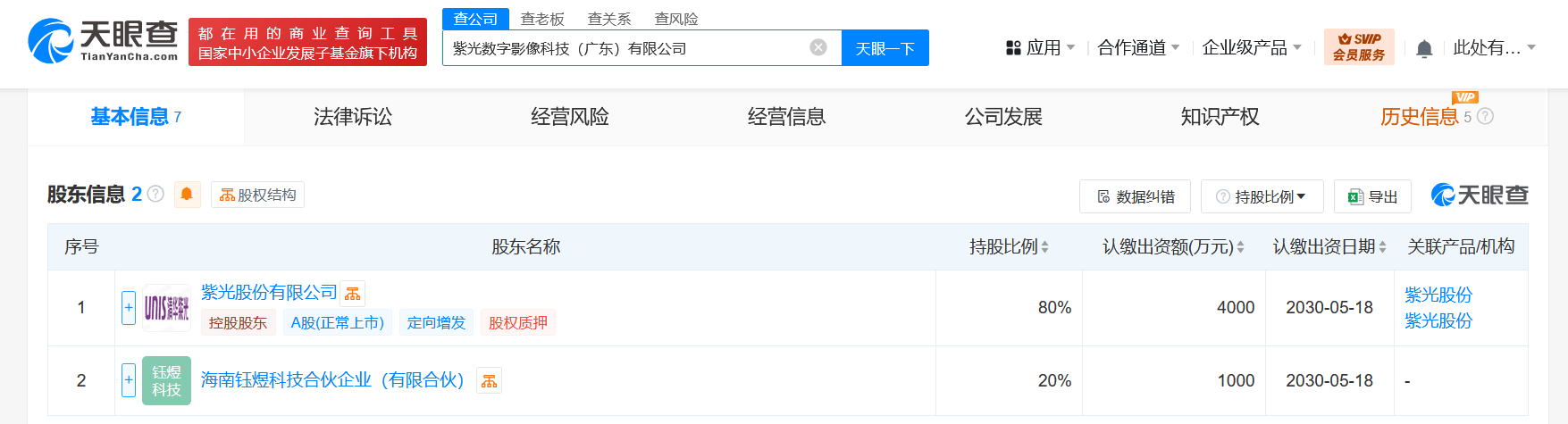Open equity structure icon beside 紫光股份有限公司

click(x=353, y=294)
